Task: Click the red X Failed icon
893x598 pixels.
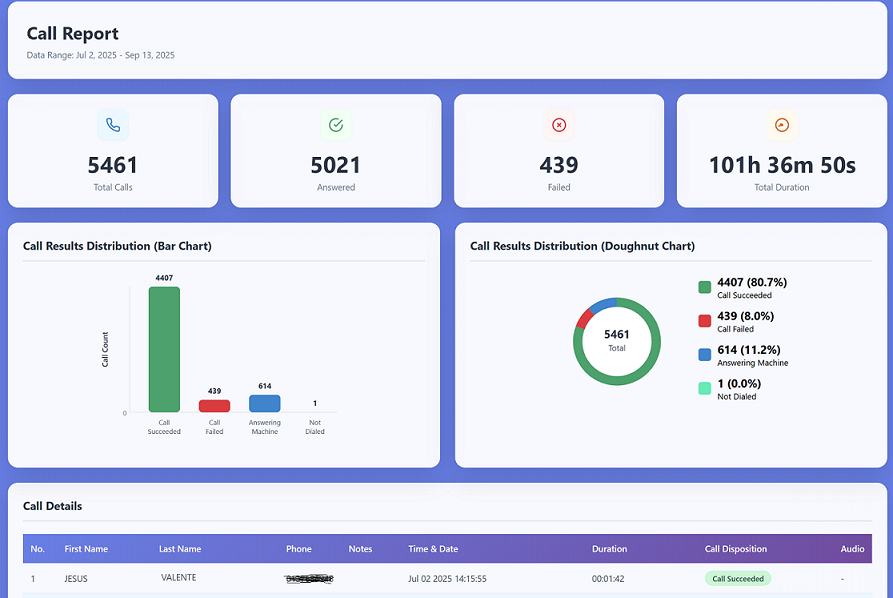Action: (559, 125)
